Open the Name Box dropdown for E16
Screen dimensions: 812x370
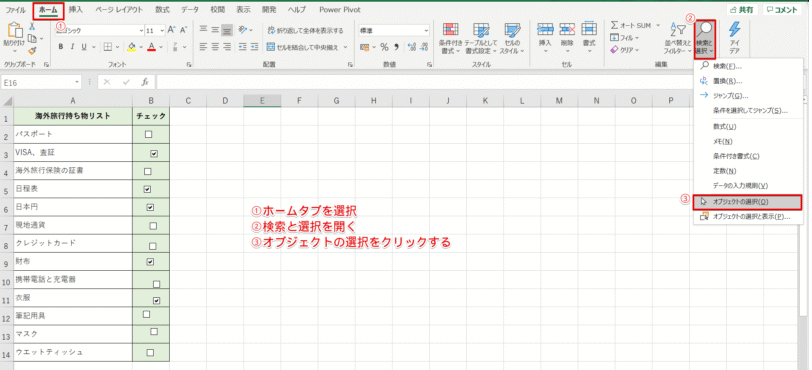(x=78, y=82)
